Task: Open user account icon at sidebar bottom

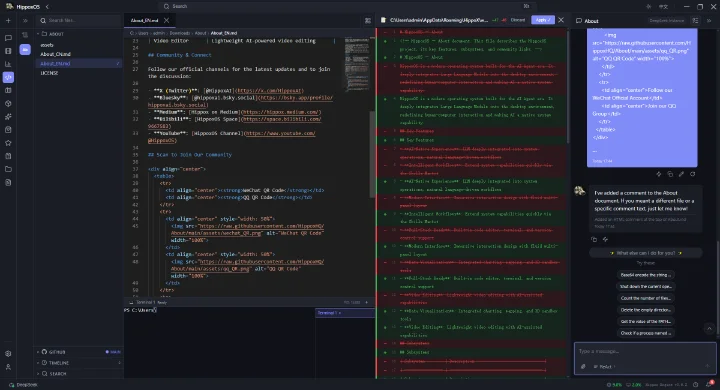Action: pyautogui.click(x=8, y=367)
